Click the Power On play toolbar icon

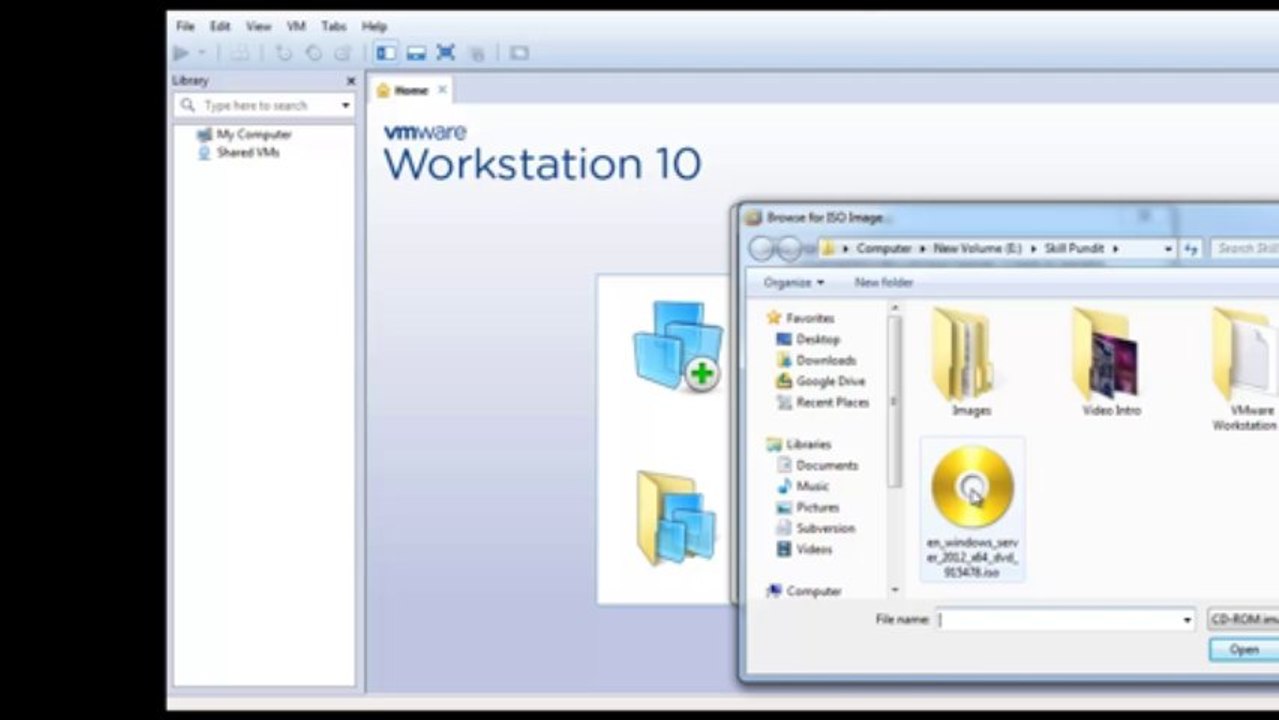(x=181, y=53)
